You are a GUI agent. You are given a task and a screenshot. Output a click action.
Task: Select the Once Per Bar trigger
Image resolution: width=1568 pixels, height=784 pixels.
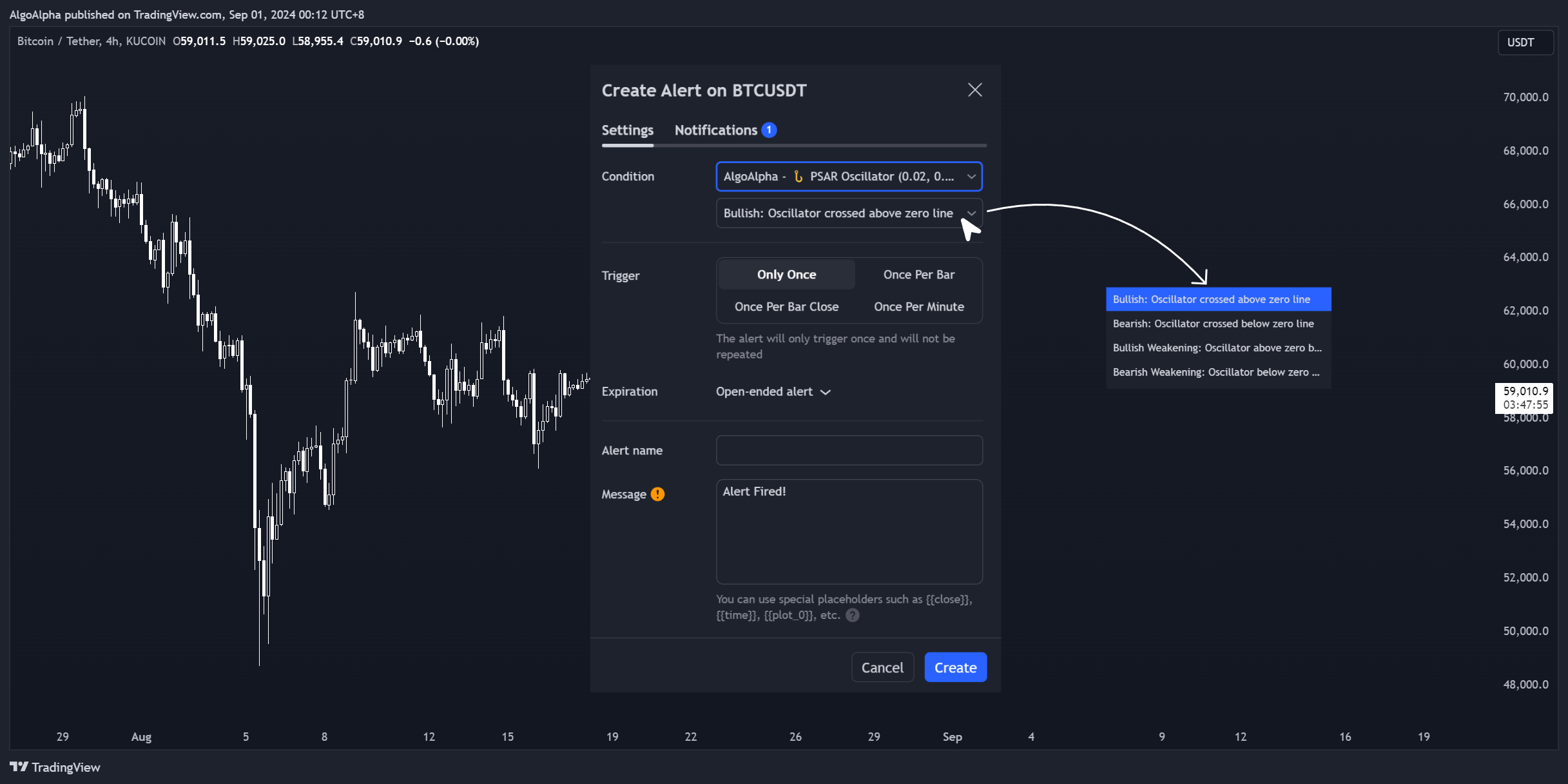tap(918, 275)
